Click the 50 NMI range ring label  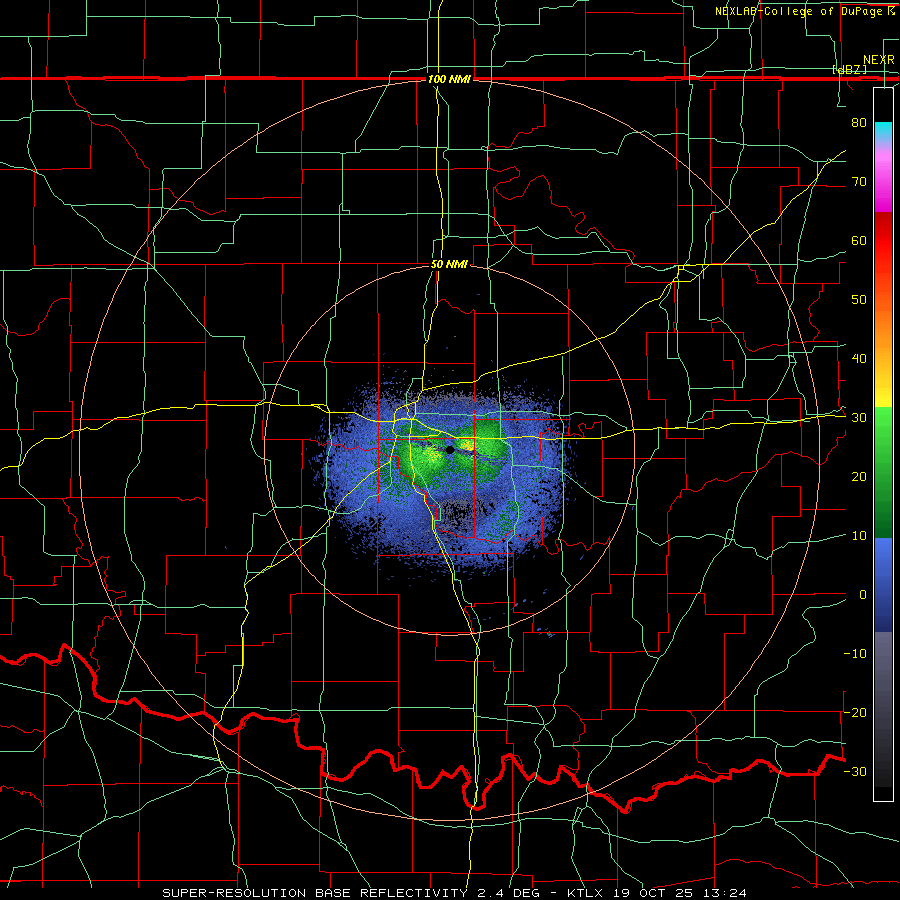coord(449,265)
